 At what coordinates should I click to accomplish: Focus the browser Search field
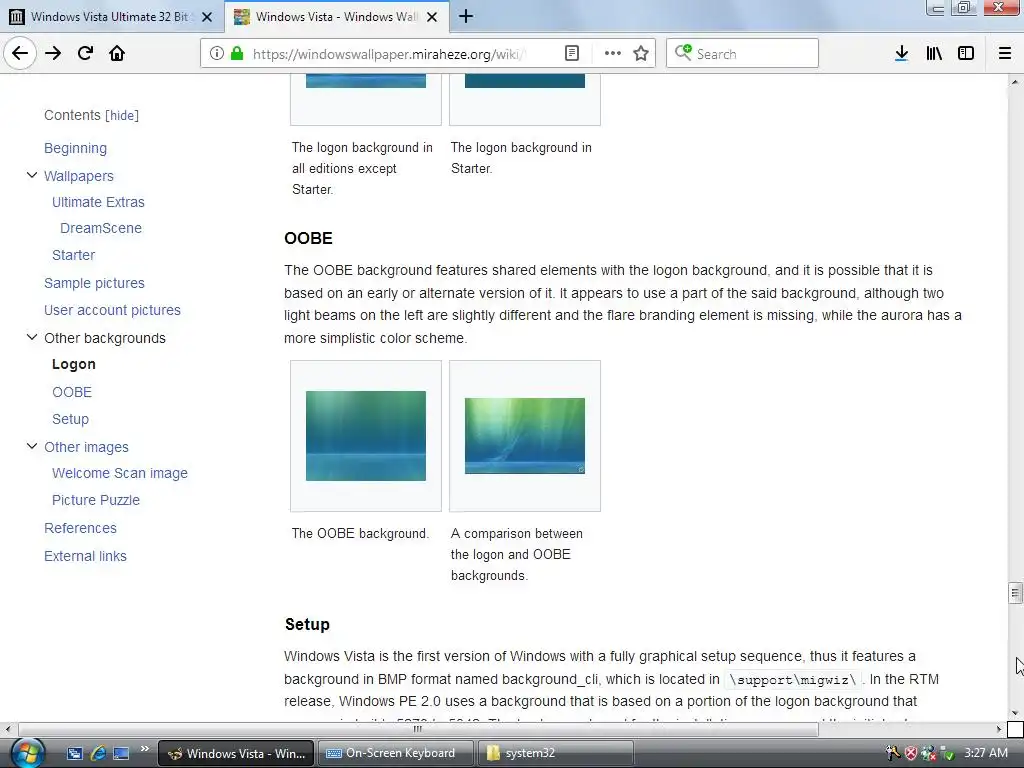tap(743, 54)
